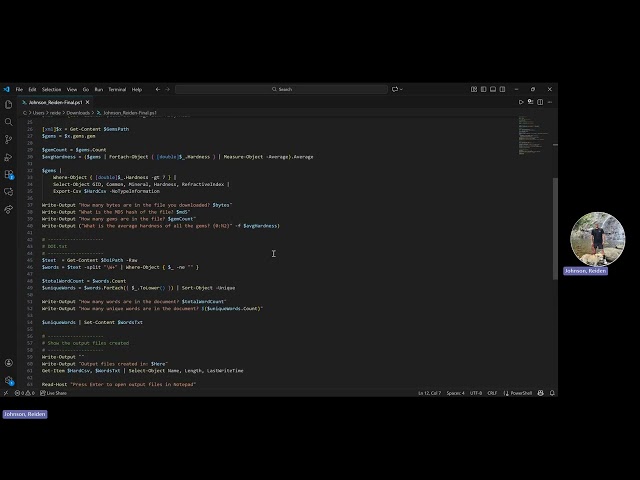The width and height of the screenshot is (640, 480).
Task: Open the Run and Debug view
Action: tap(8, 157)
